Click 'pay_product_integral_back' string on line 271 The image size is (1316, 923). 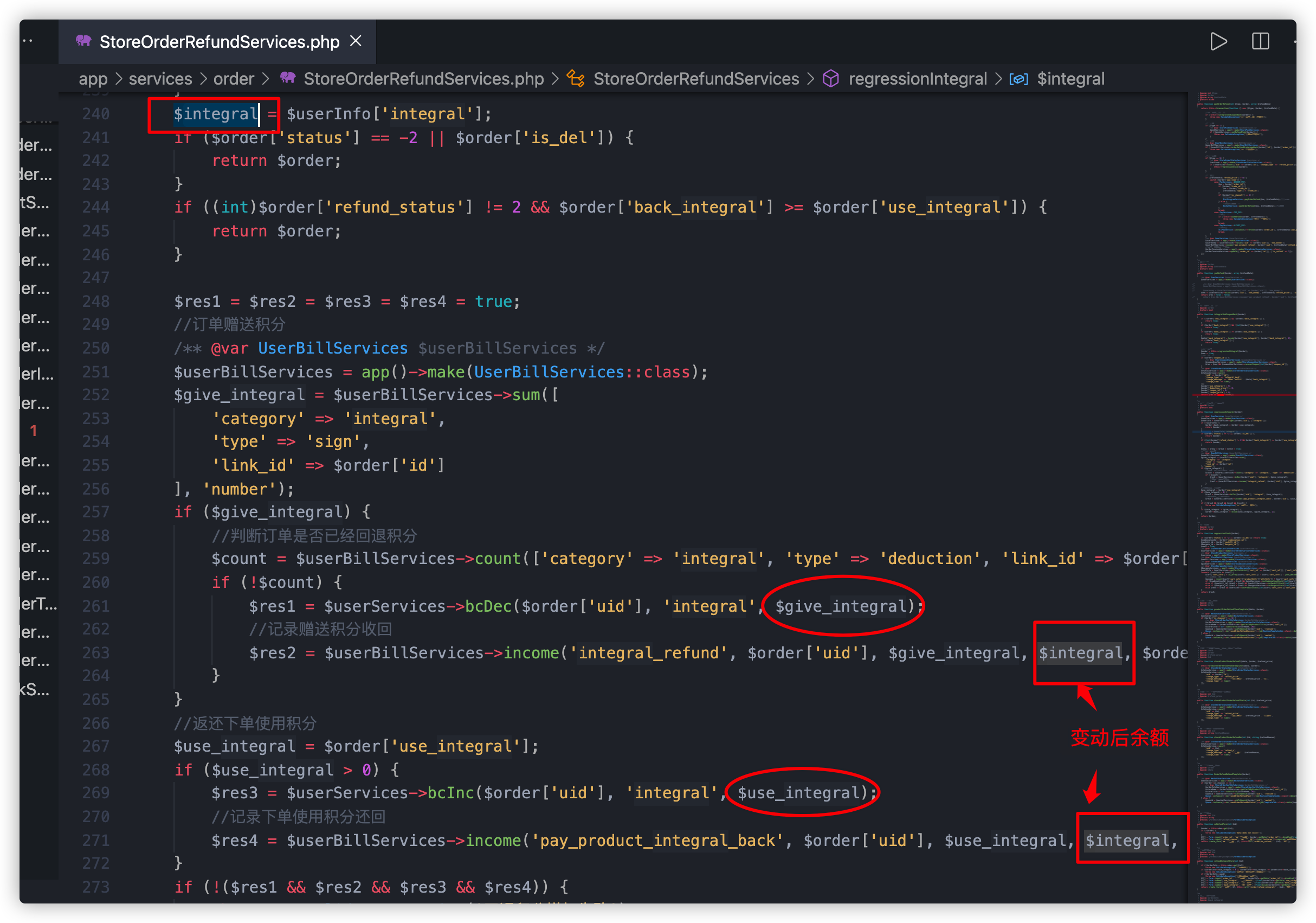[x=657, y=841]
